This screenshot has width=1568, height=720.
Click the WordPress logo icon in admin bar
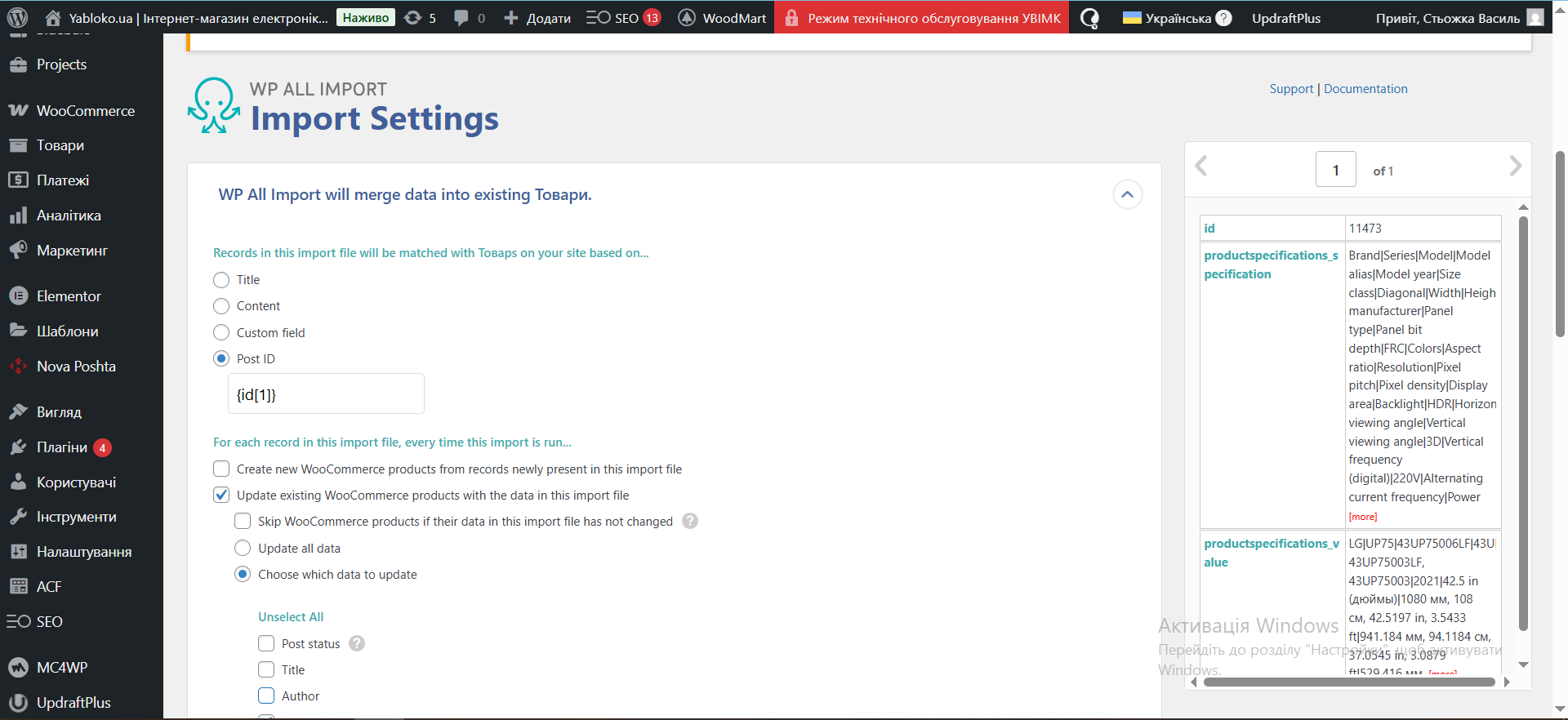(x=17, y=17)
